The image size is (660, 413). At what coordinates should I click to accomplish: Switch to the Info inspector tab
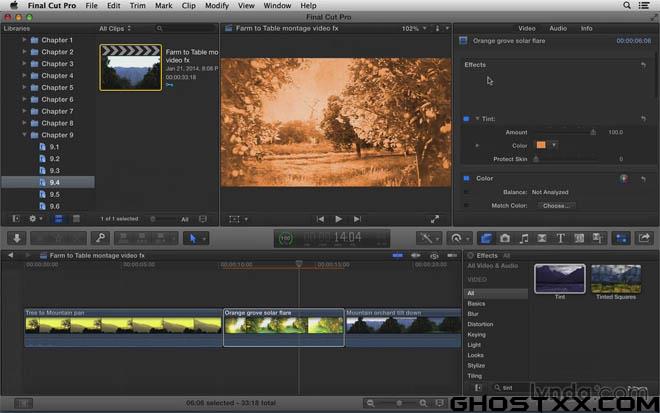coord(586,28)
